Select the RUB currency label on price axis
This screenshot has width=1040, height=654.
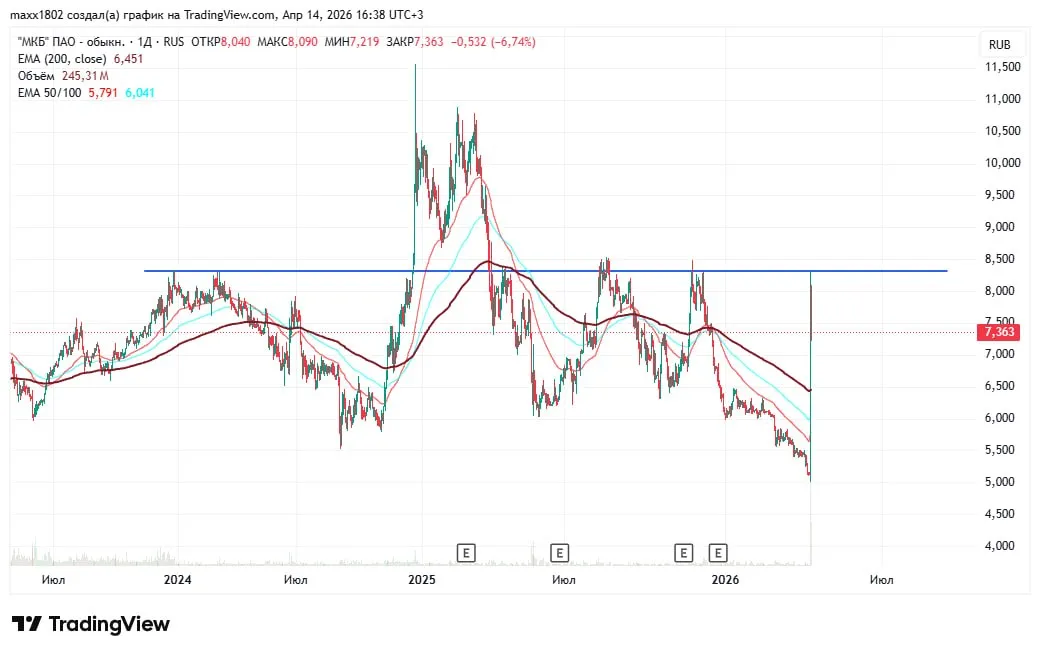click(999, 45)
